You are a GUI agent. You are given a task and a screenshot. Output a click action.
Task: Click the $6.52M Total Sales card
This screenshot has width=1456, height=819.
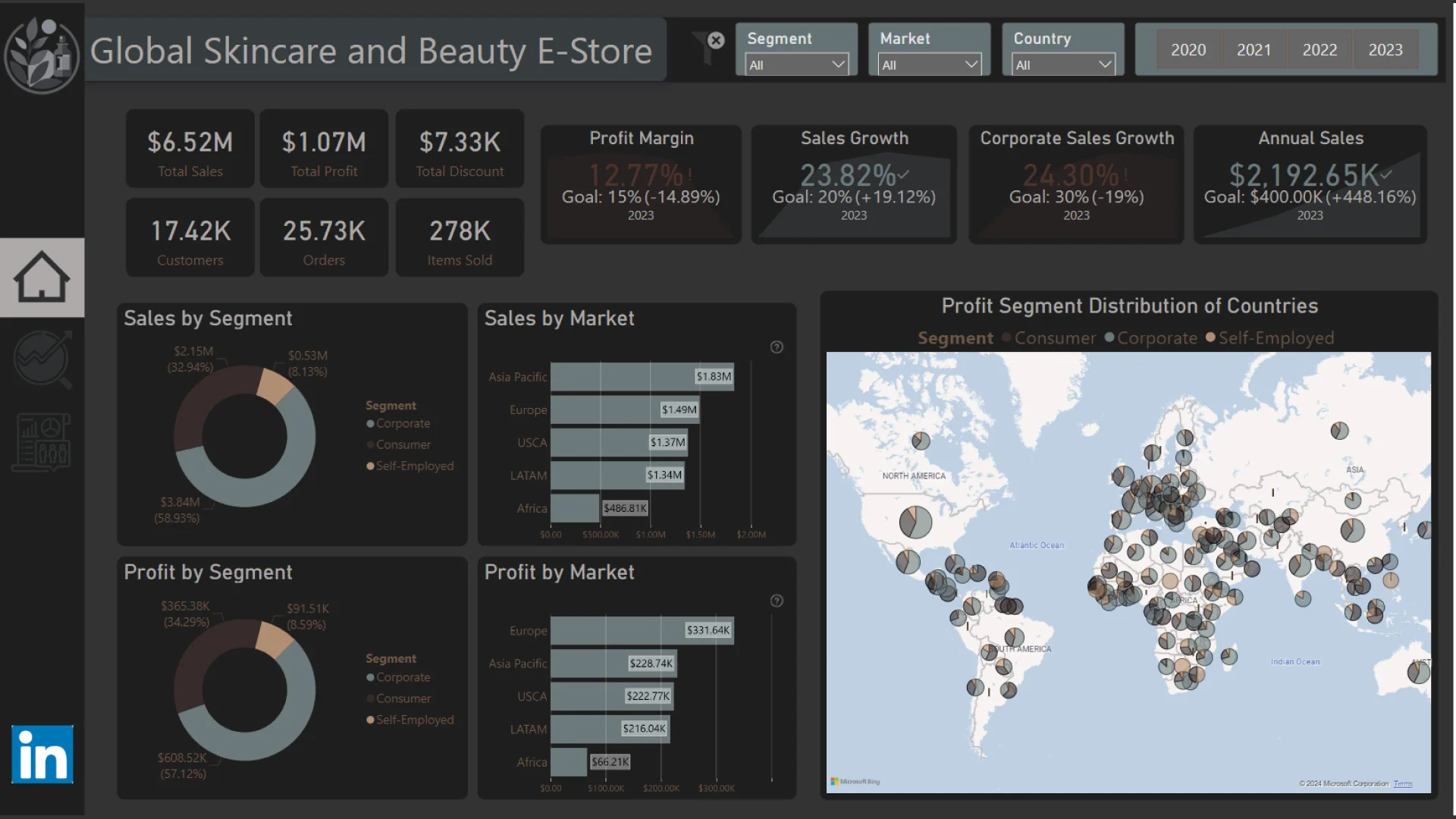190,149
